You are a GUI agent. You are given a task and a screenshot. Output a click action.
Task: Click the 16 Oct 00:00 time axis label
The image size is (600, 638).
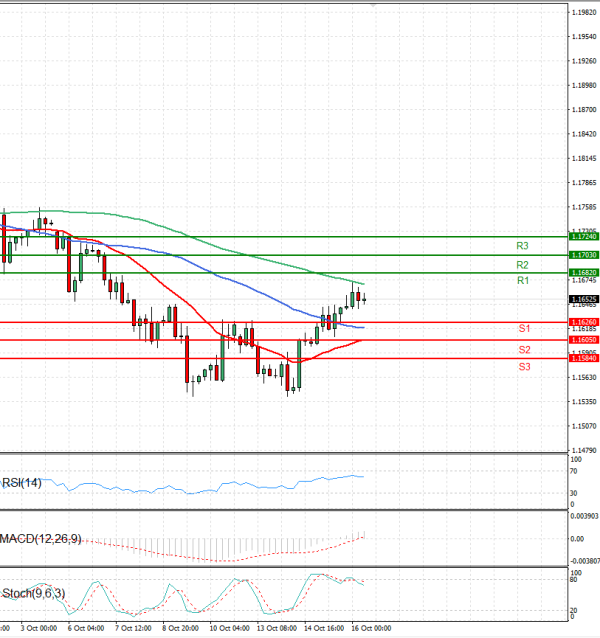click(x=369, y=628)
